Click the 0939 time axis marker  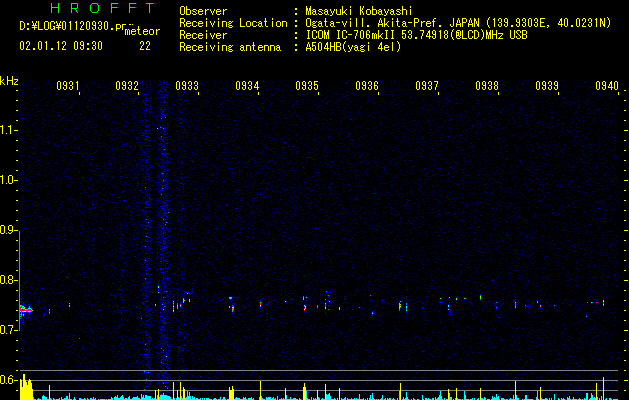(547, 86)
